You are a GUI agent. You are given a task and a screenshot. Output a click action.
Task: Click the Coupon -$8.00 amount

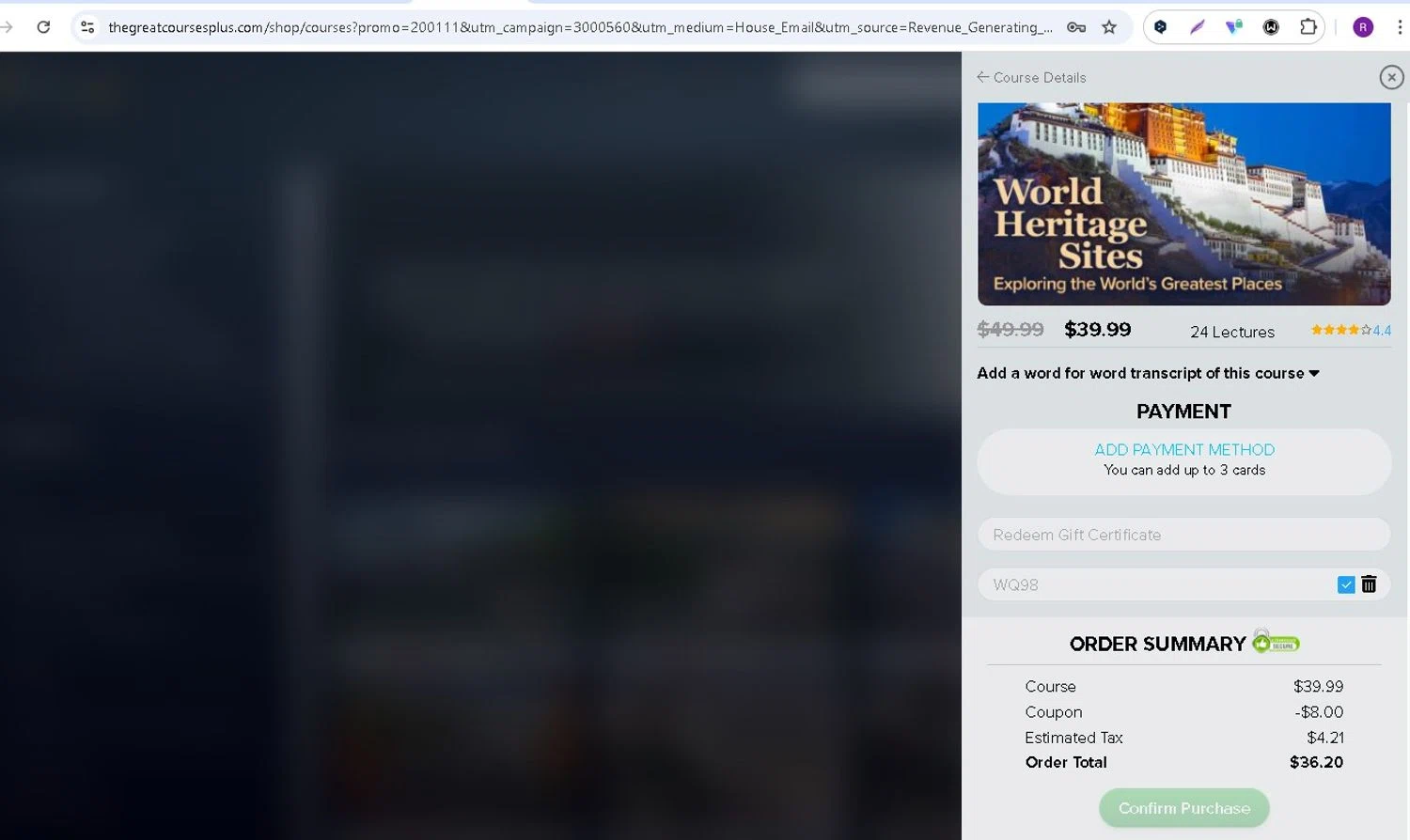click(x=1319, y=712)
